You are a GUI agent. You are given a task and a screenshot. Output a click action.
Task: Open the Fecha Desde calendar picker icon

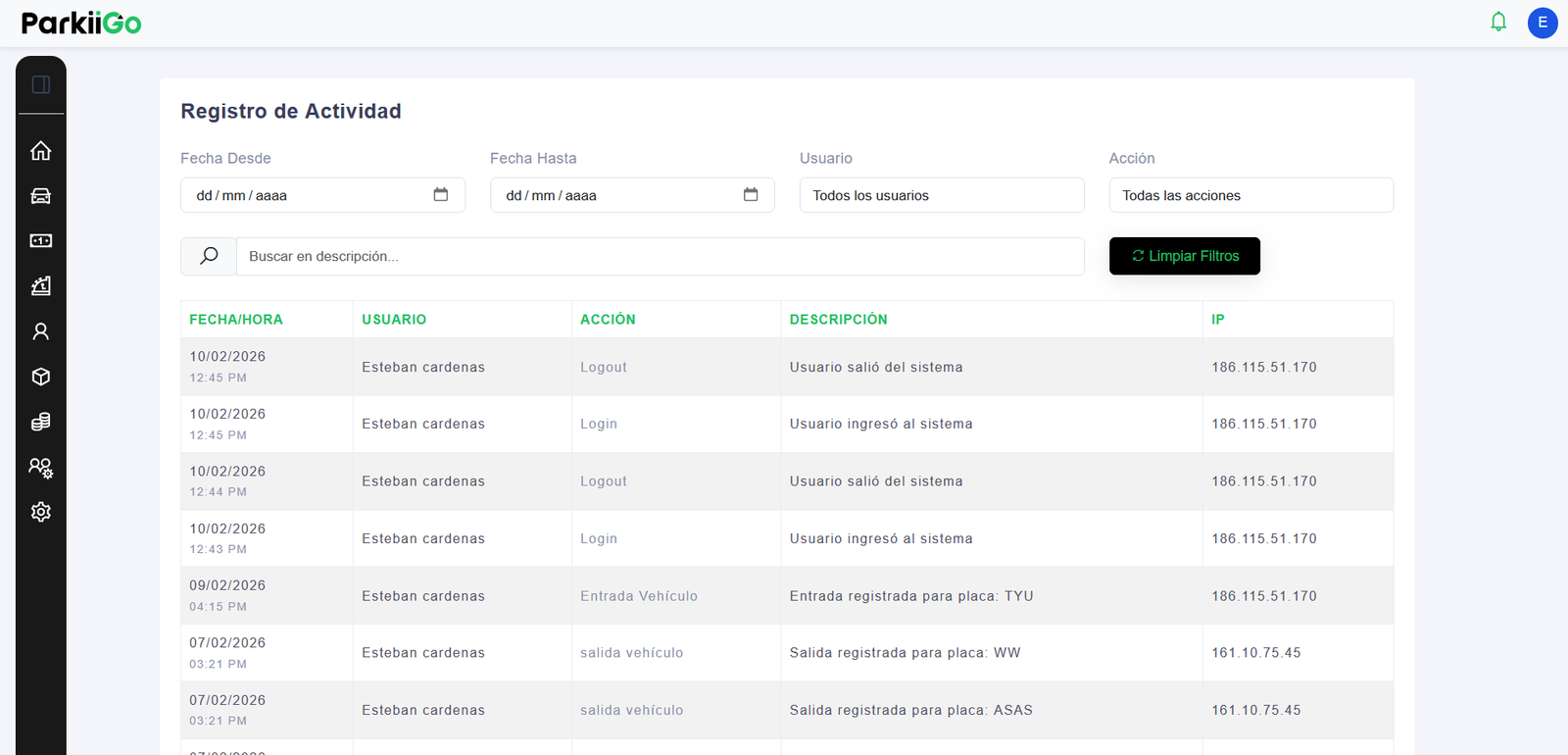[x=441, y=195]
